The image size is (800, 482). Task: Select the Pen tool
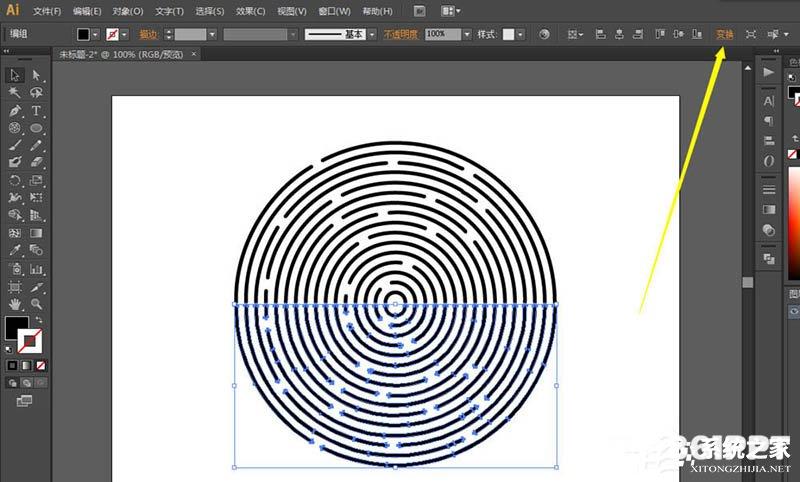point(15,110)
